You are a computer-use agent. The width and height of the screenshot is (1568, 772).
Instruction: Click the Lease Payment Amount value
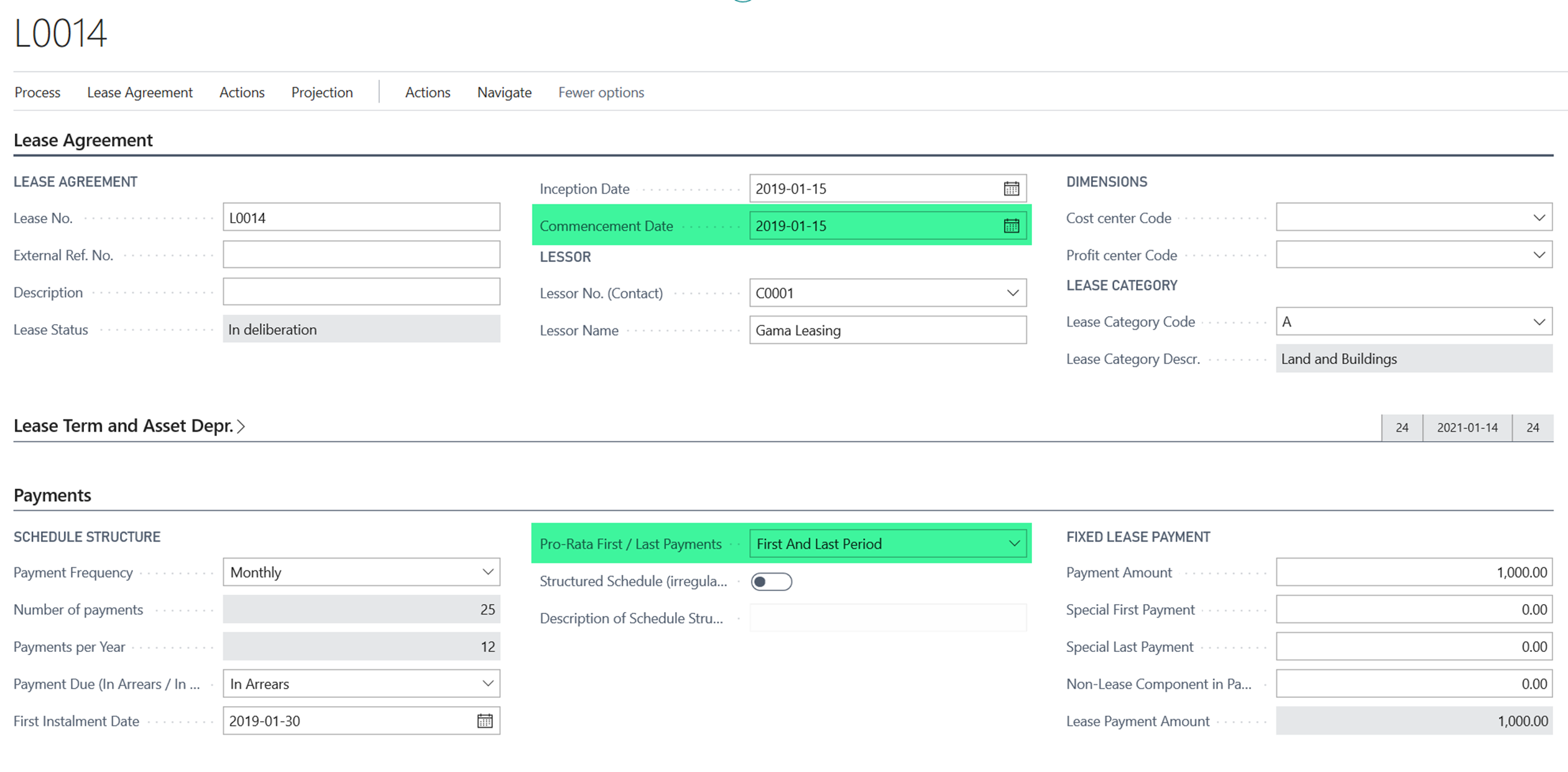coord(1414,721)
